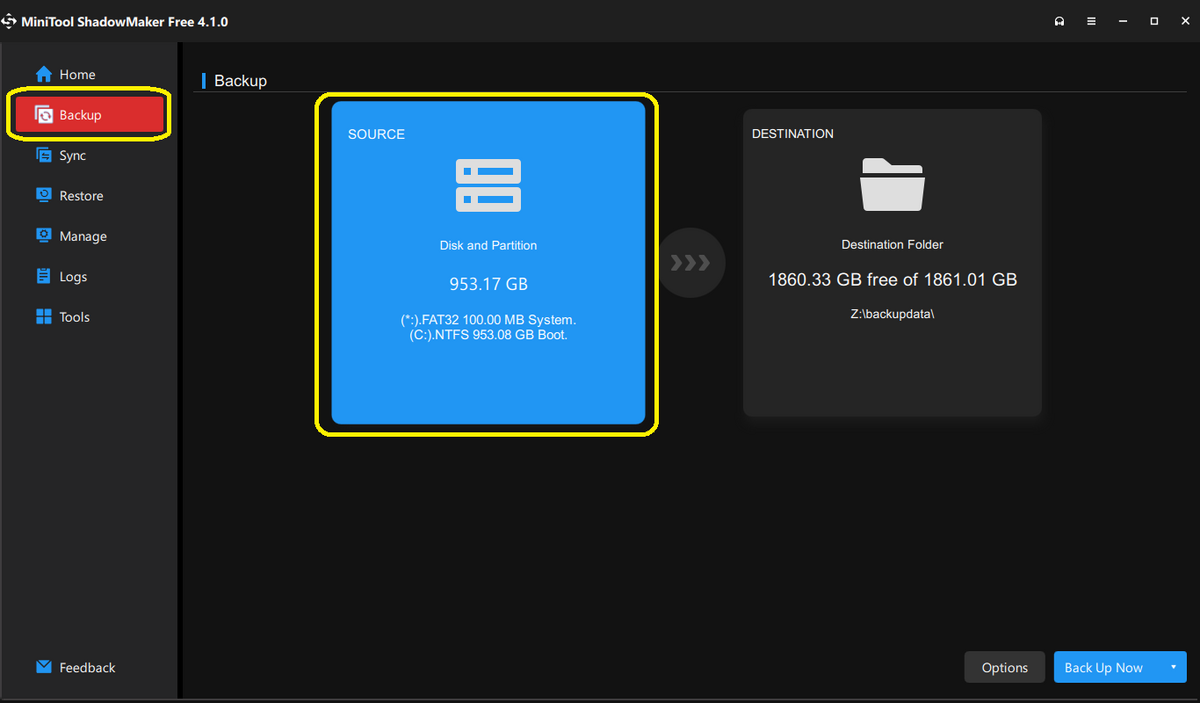Expand the Back Up Now dropdown arrow
Image resolution: width=1200 pixels, height=703 pixels.
click(x=1172, y=667)
